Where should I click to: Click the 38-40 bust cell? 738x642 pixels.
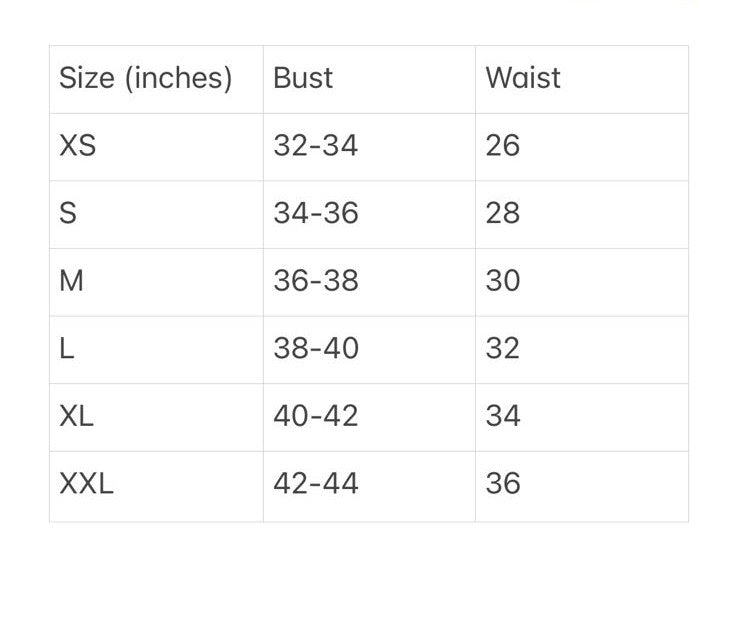pyautogui.click(x=315, y=348)
